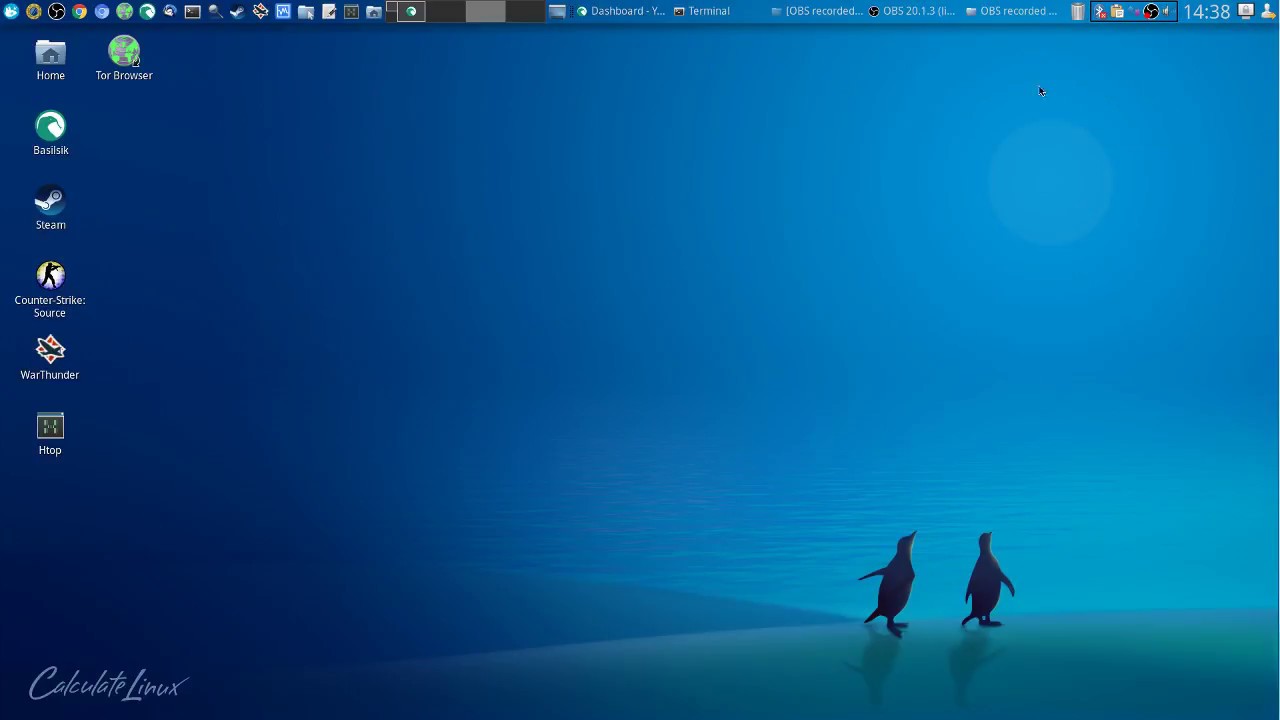Open the system monitor panel launcher
Screen dimensions: 1280x720
tap(283, 11)
